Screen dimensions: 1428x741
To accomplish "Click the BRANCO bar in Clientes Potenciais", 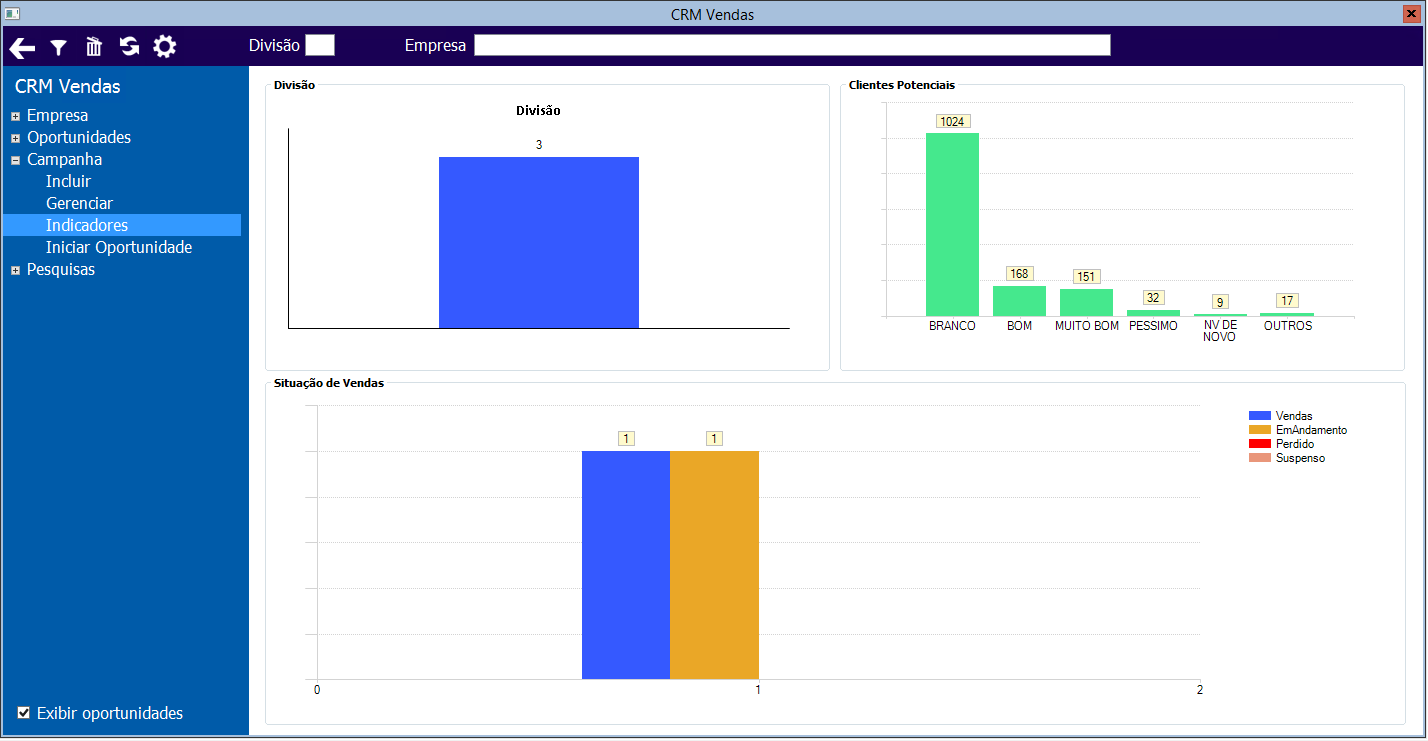I will pyautogui.click(x=952, y=224).
